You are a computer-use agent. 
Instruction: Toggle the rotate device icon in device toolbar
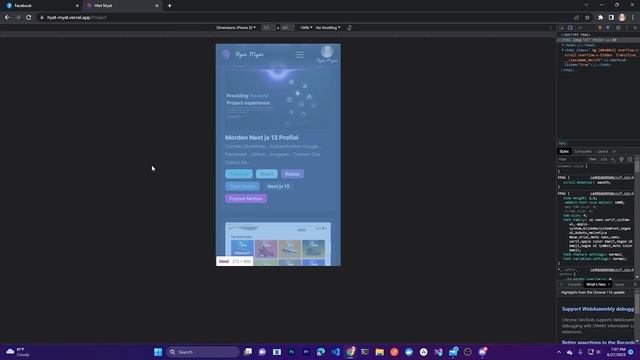tap(349, 28)
